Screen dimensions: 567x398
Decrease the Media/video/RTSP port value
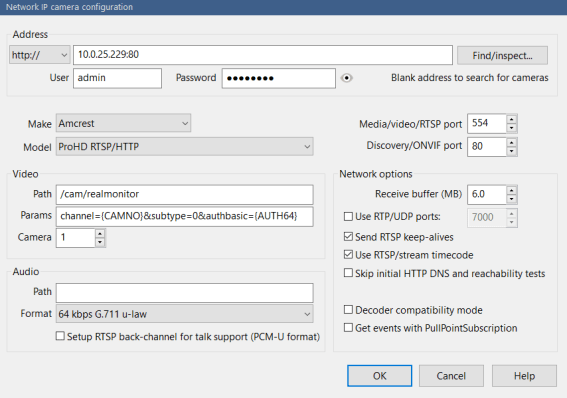click(x=511, y=128)
